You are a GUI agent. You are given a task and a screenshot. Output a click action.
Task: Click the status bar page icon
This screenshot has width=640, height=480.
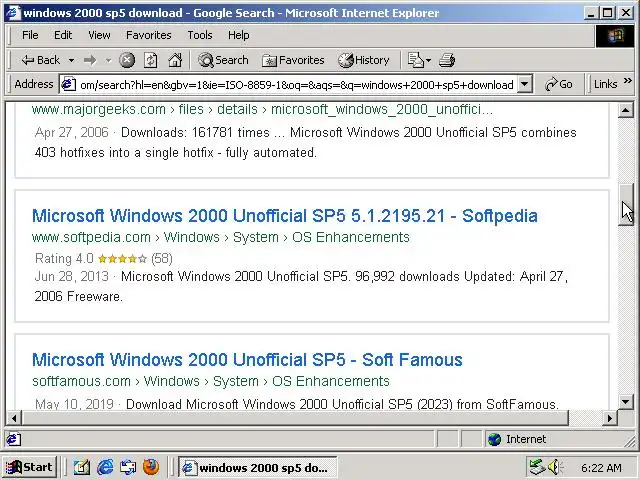pyautogui.click(x=13, y=439)
